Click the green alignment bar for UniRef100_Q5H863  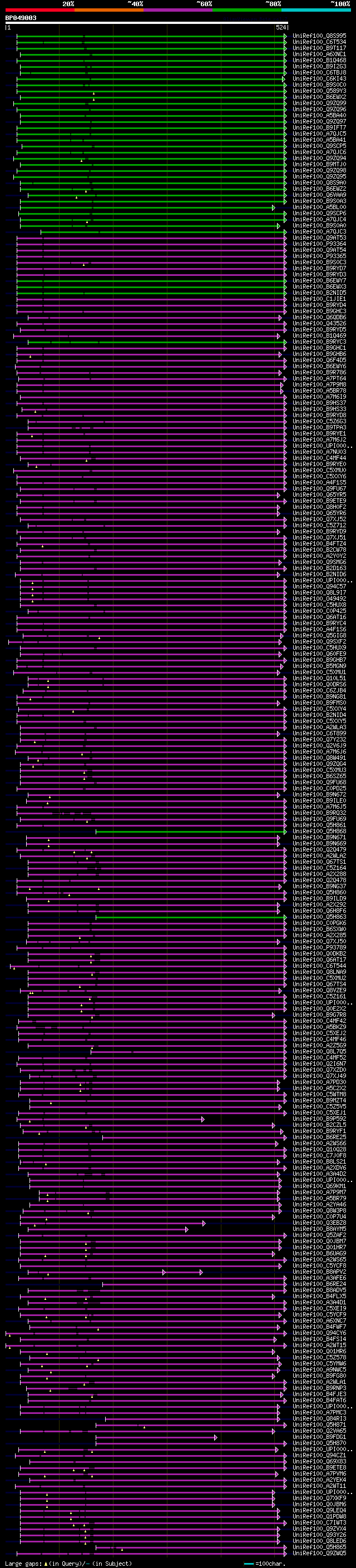click(x=190, y=917)
